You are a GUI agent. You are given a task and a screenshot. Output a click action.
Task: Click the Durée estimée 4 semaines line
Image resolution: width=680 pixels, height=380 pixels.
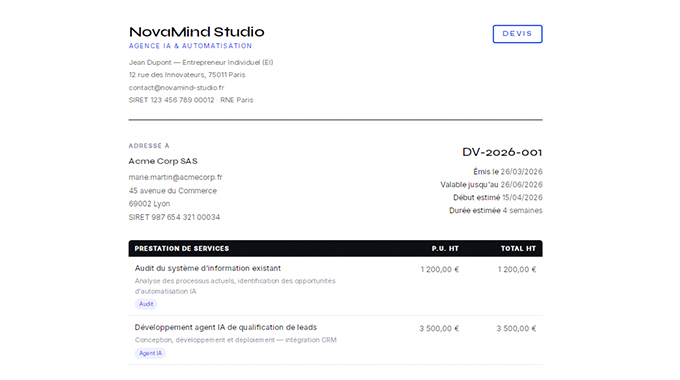click(496, 210)
